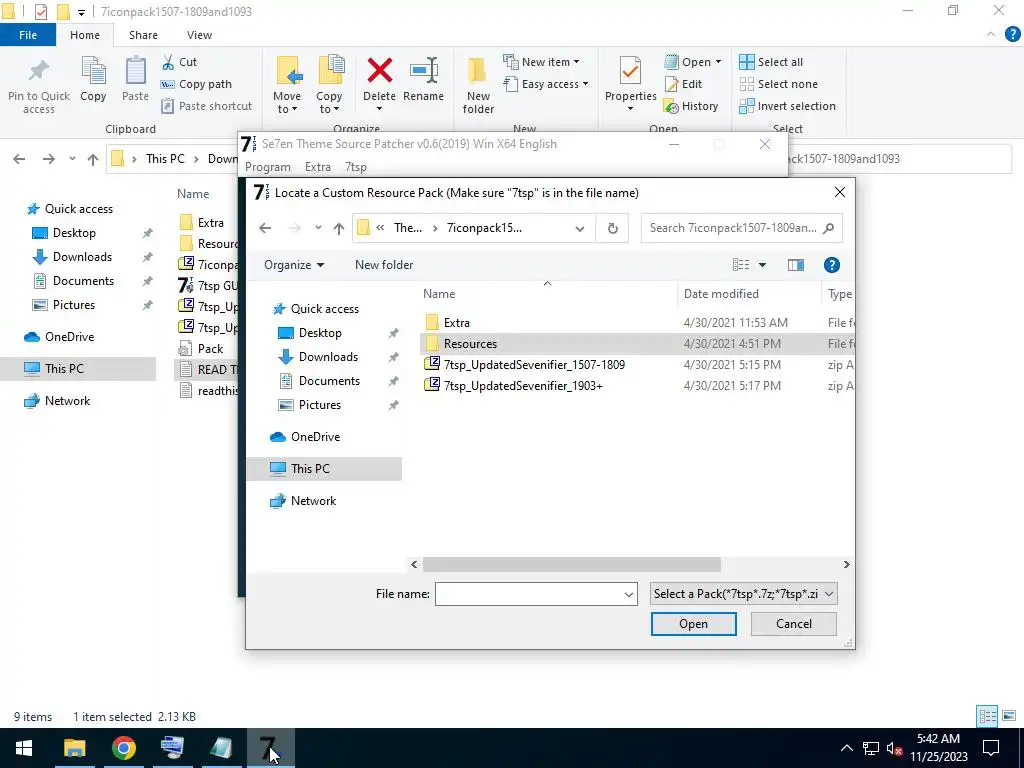Open file History in ribbon

[691, 106]
